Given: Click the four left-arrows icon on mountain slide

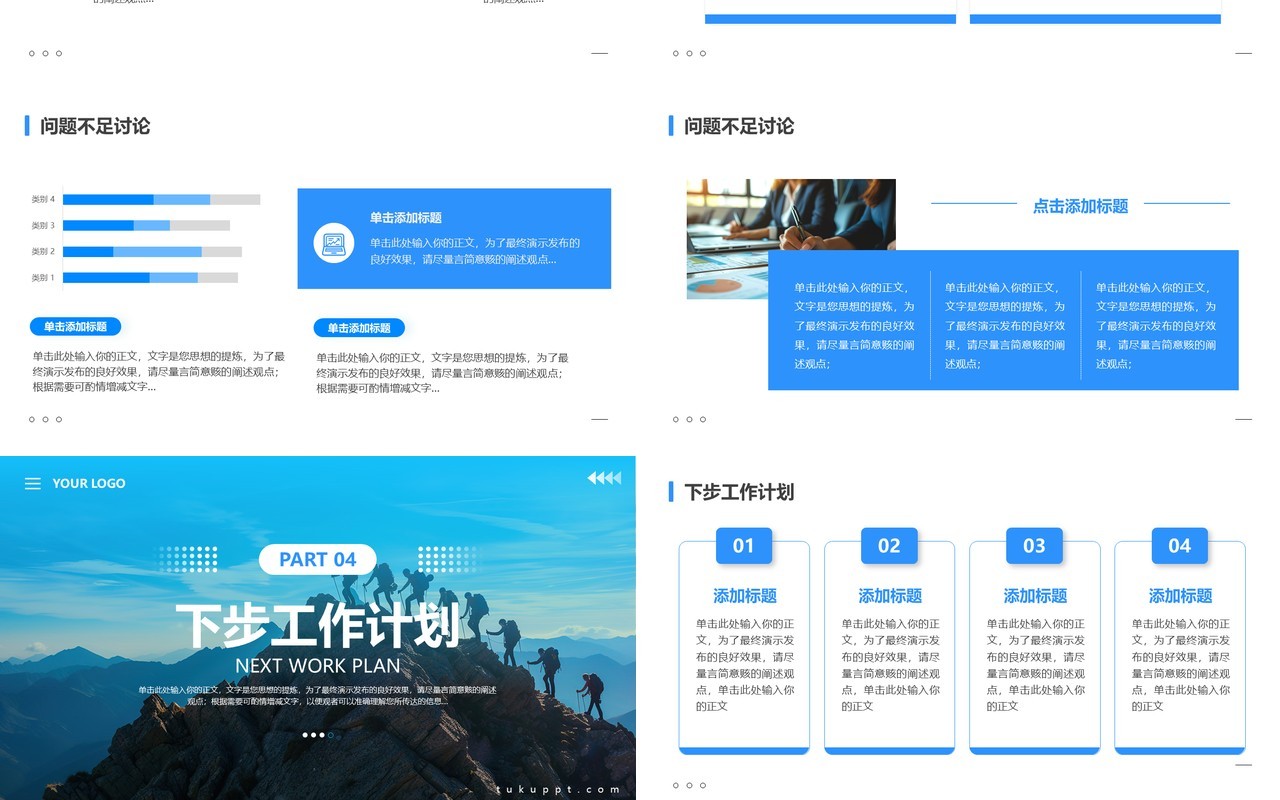Looking at the screenshot, I should click(604, 478).
